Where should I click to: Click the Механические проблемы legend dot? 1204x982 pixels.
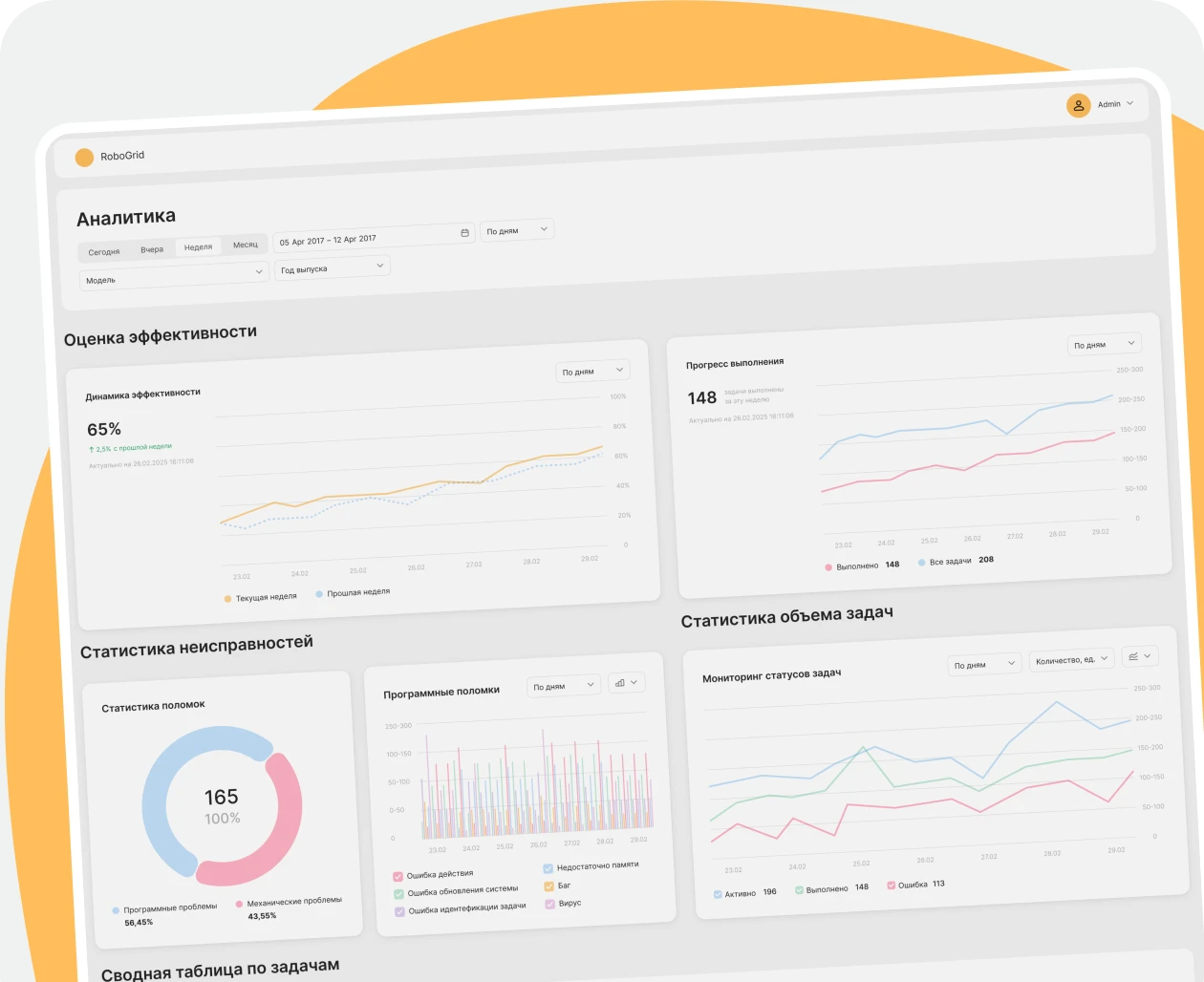pos(239,904)
